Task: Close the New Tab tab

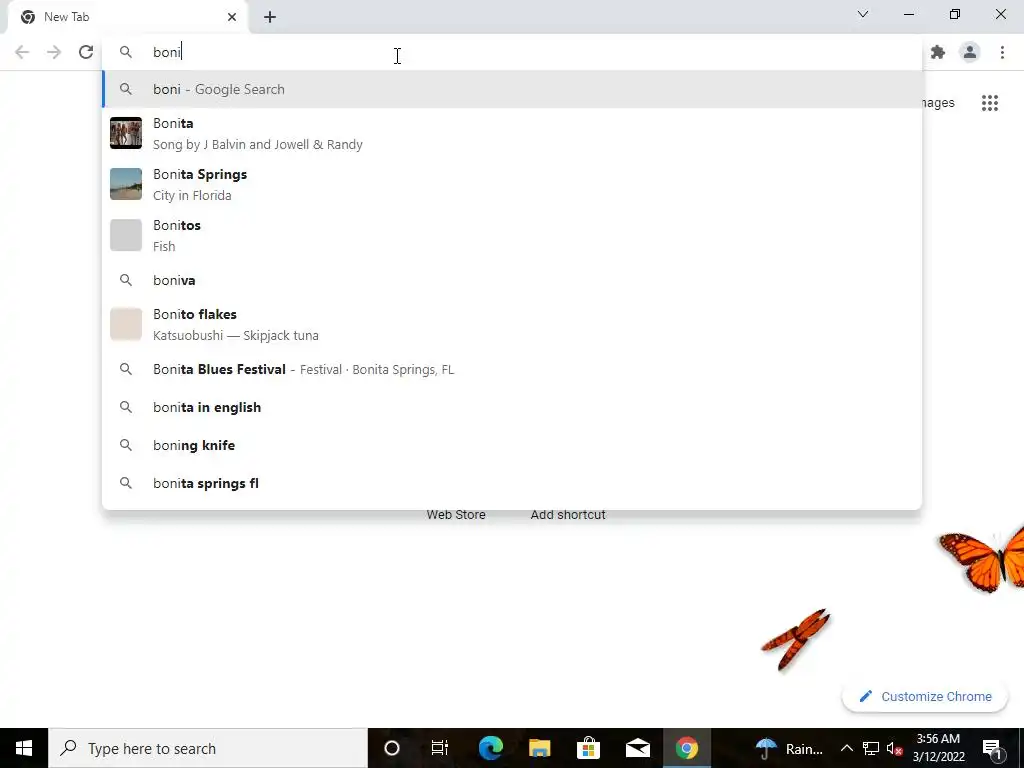Action: [232, 17]
